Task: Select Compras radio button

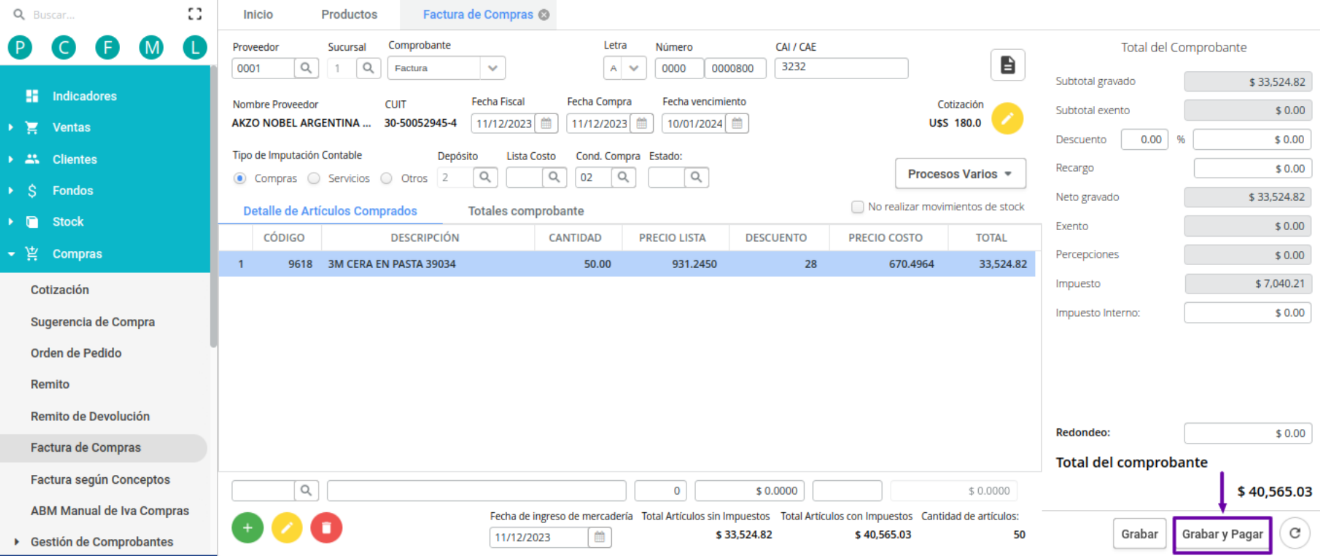Action: click(240, 178)
